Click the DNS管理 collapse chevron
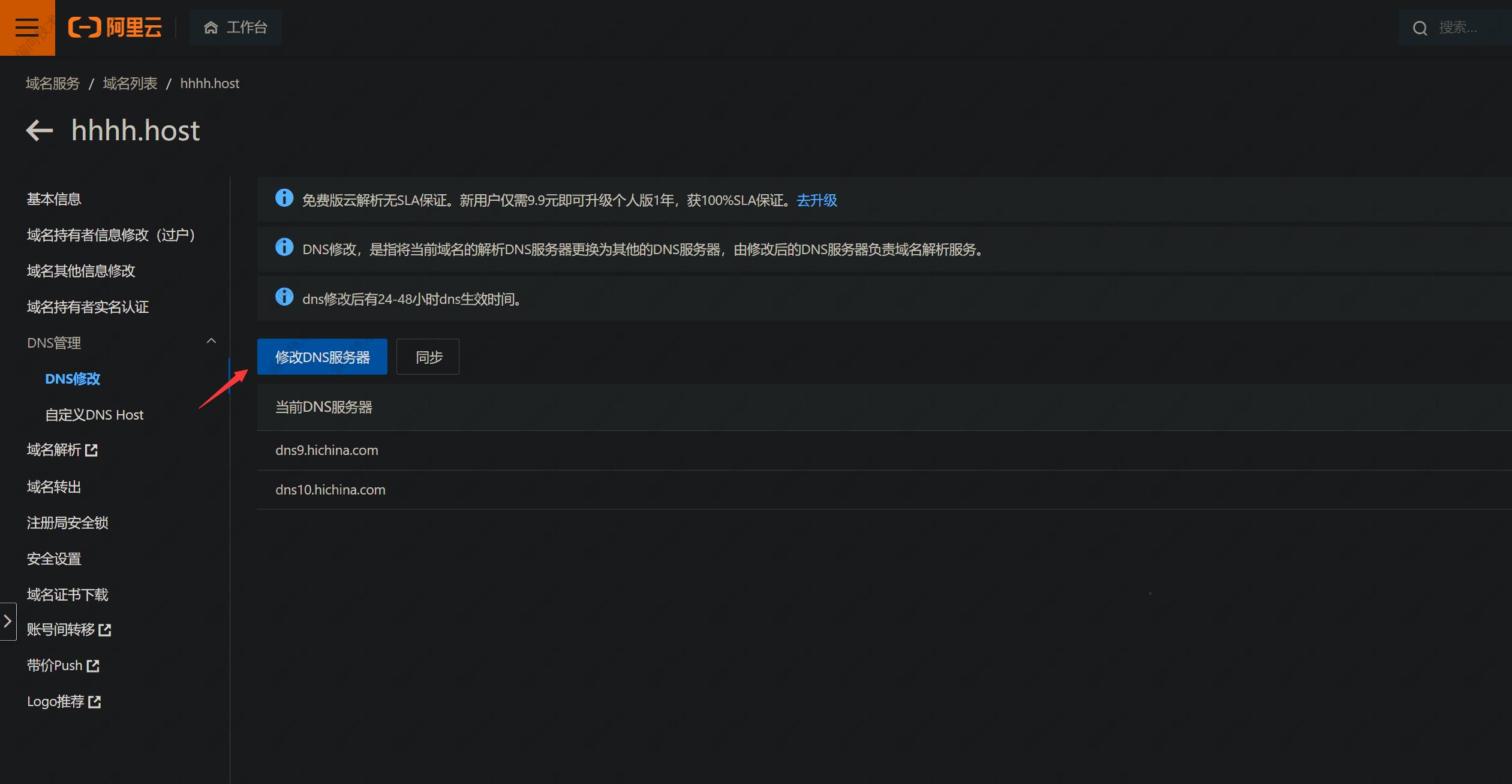Viewport: 1512px width, 784px height. click(x=211, y=341)
